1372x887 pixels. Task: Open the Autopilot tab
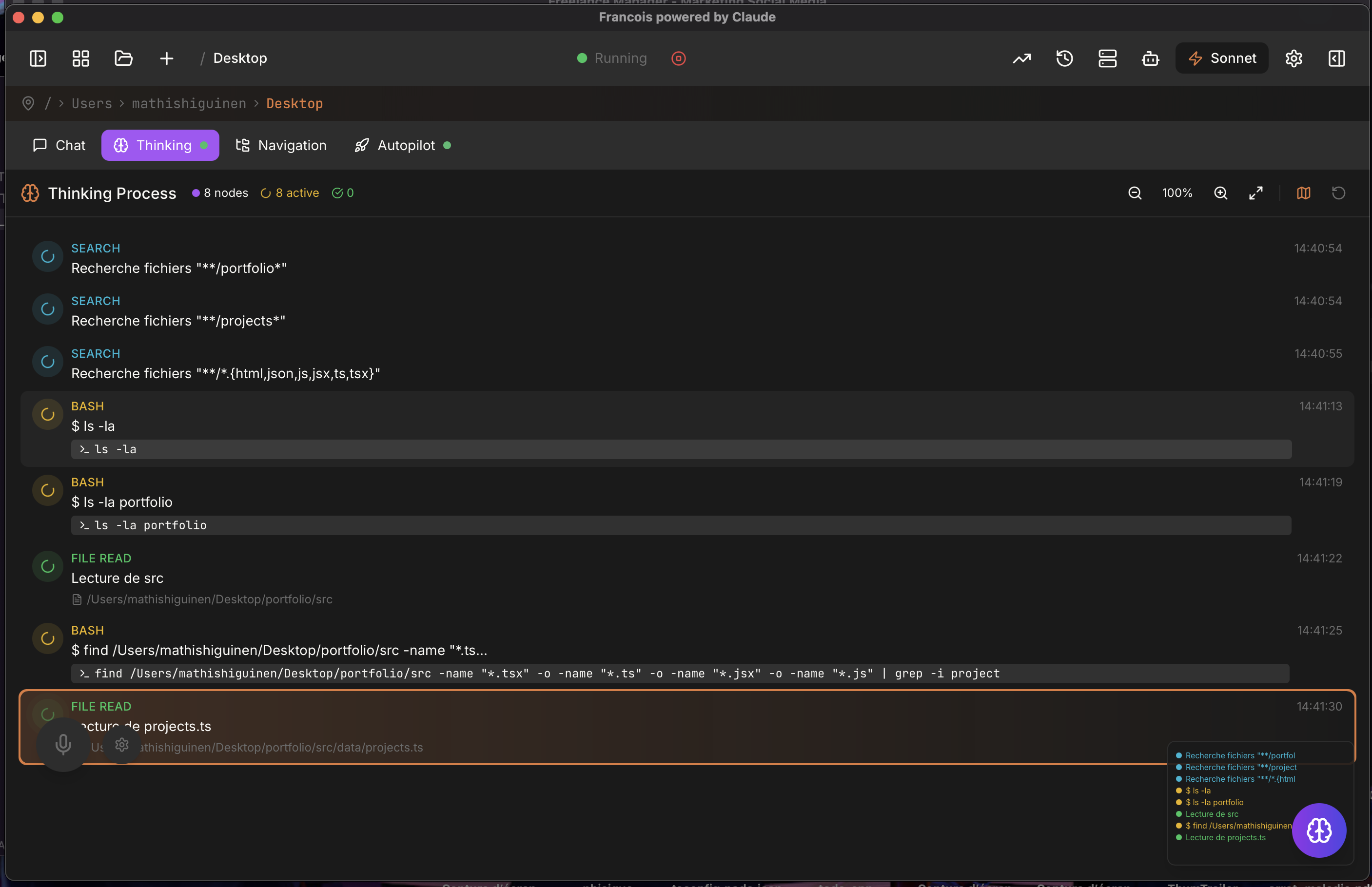click(x=402, y=145)
